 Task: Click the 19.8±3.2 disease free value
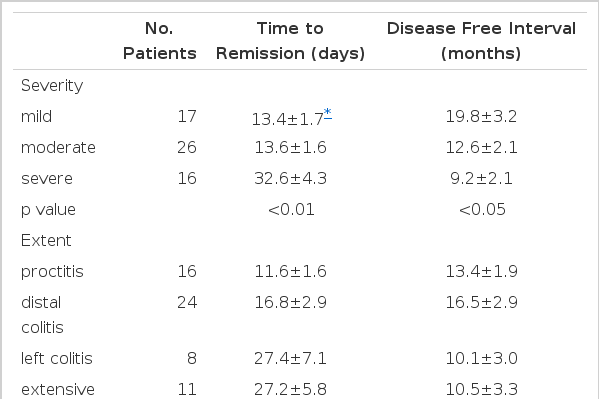point(481,117)
